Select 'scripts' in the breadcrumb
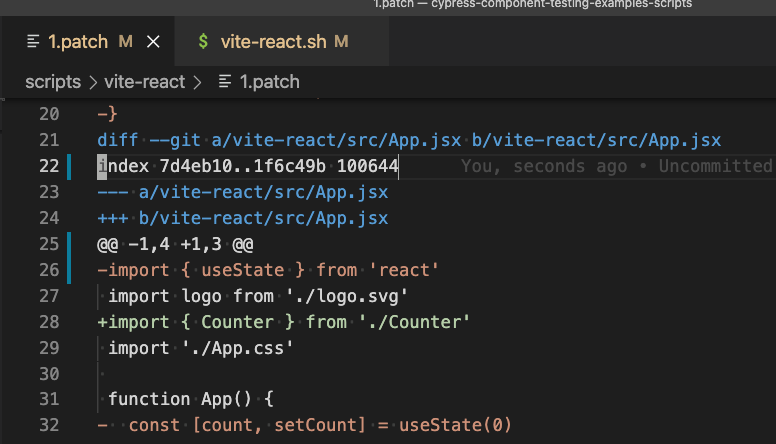 pos(53,82)
